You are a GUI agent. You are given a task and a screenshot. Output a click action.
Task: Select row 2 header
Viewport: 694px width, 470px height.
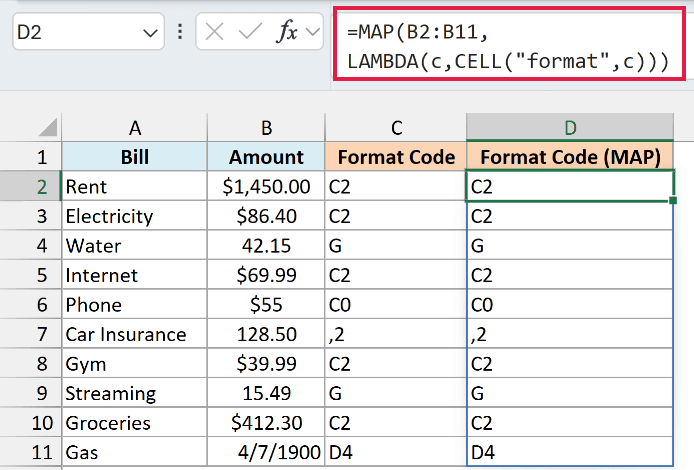click(31, 186)
